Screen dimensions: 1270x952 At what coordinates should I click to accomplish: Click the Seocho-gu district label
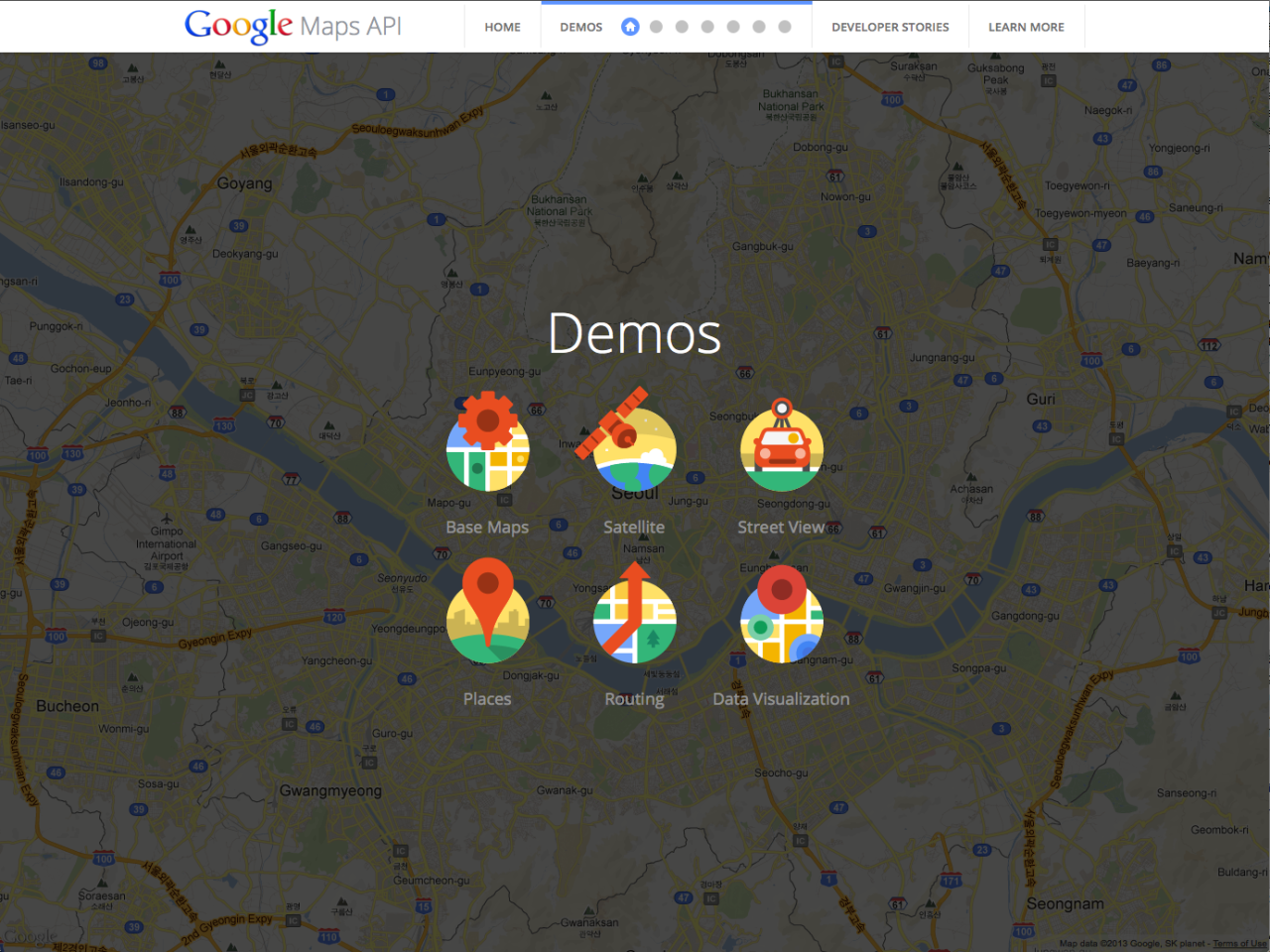[x=781, y=773]
